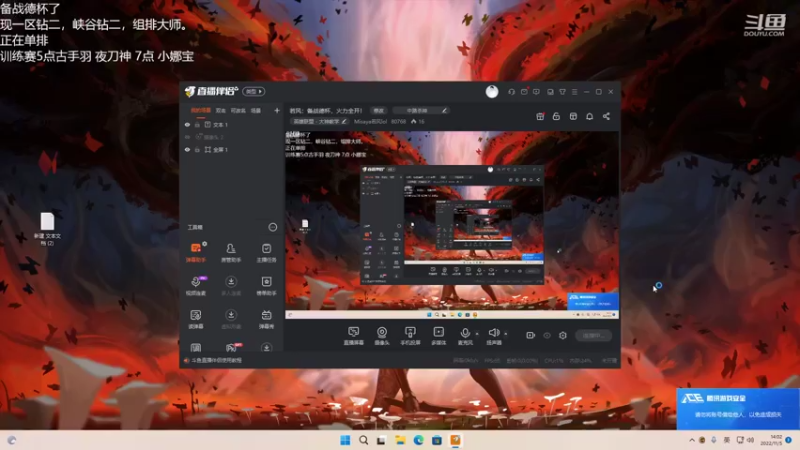Screen dimensions: 800x450
Task: Open the 弹幕秀 tool
Action: tap(266, 319)
